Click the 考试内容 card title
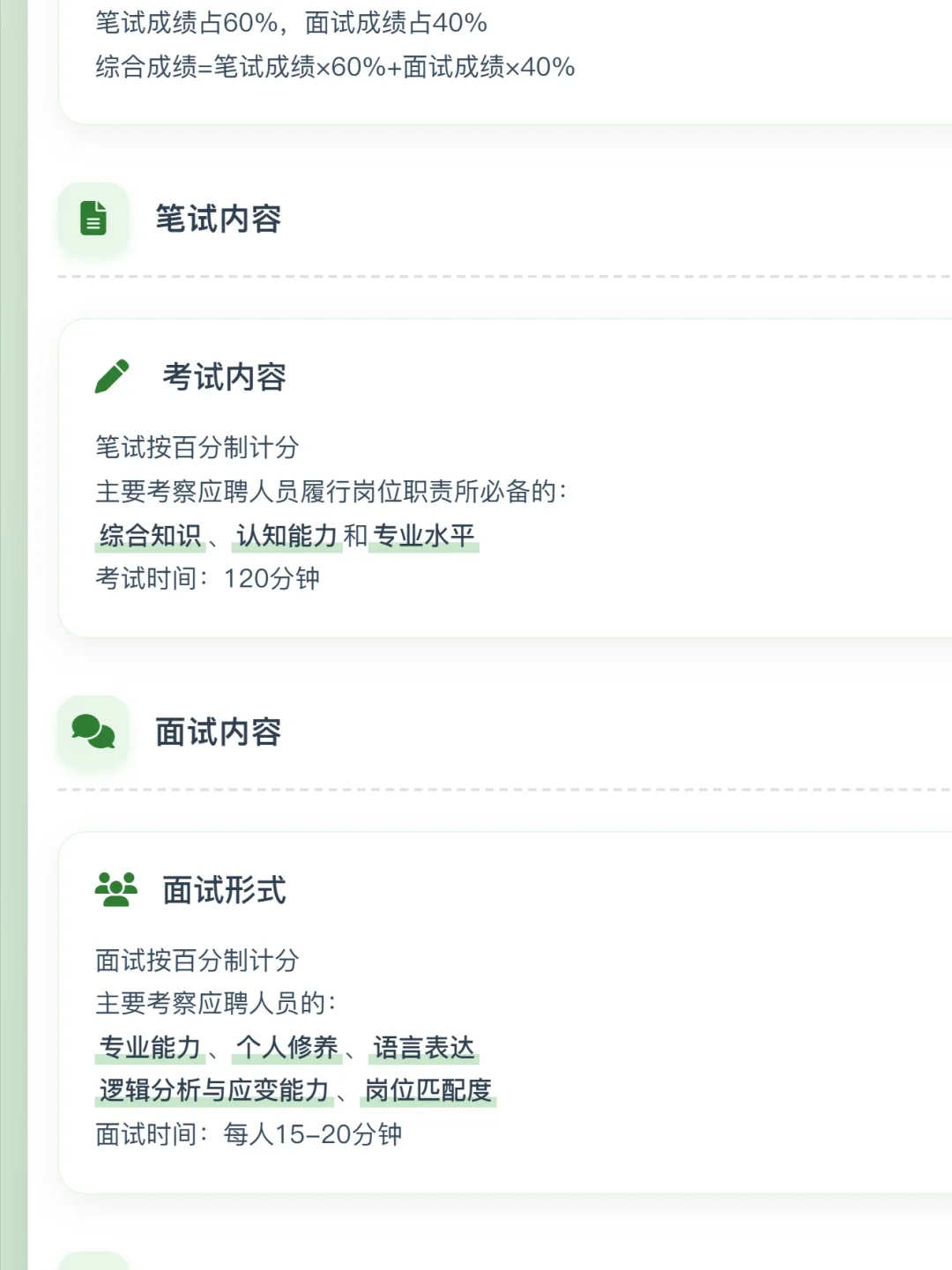 click(x=225, y=377)
